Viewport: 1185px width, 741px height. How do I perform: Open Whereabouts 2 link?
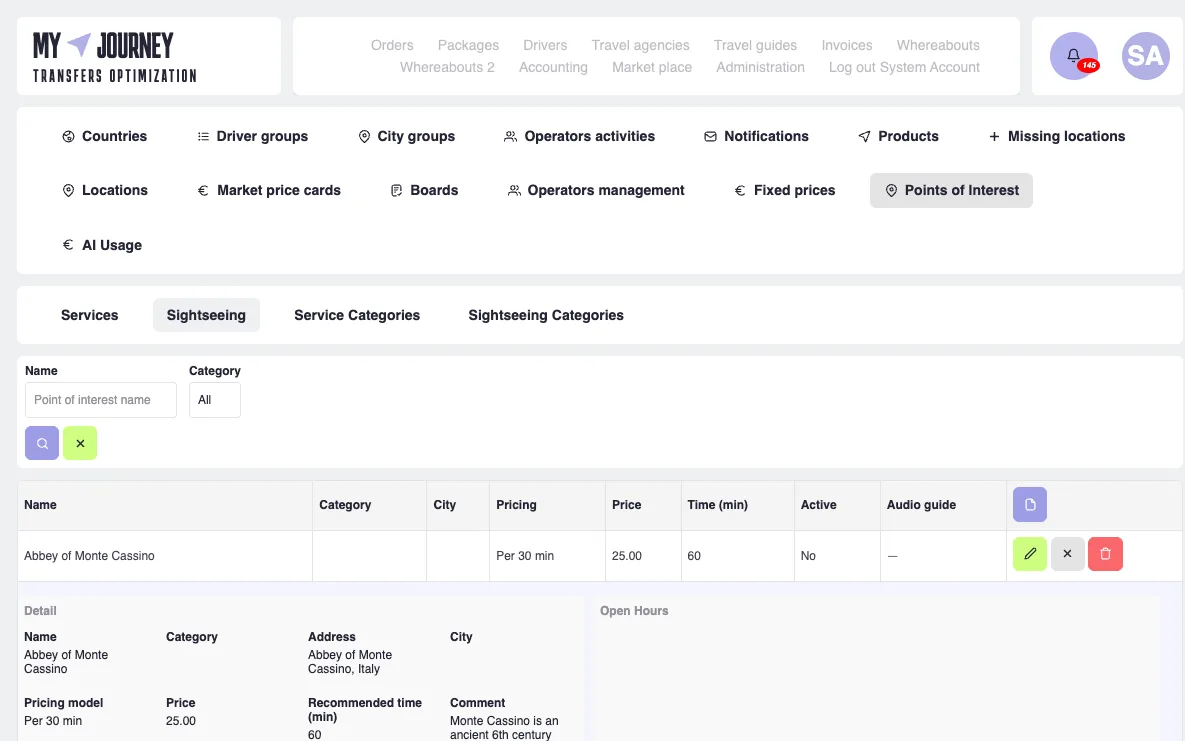point(447,67)
